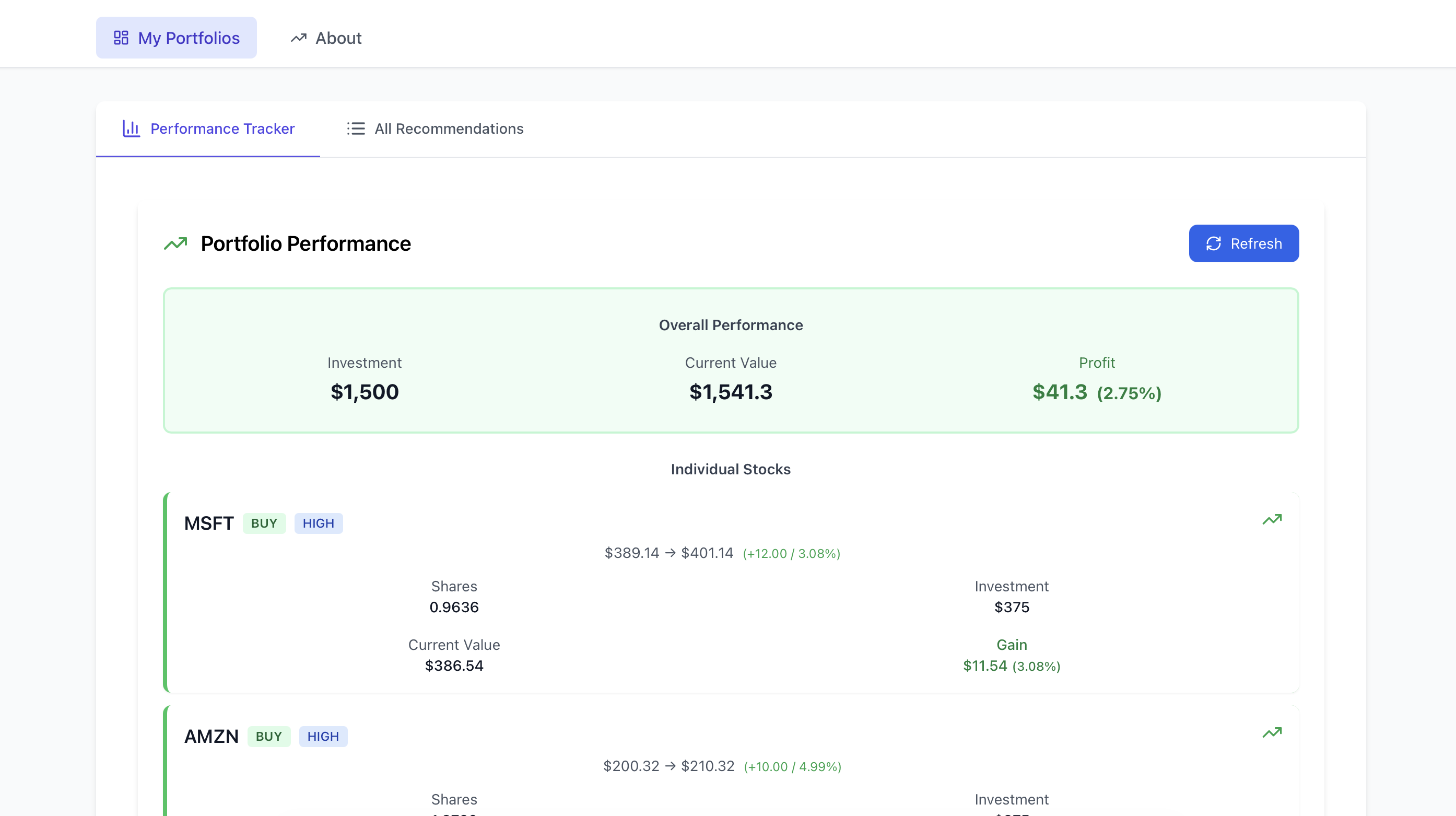Switch to the All Recommendations tab
The height and width of the screenshot is (816, 1456).
435,129
